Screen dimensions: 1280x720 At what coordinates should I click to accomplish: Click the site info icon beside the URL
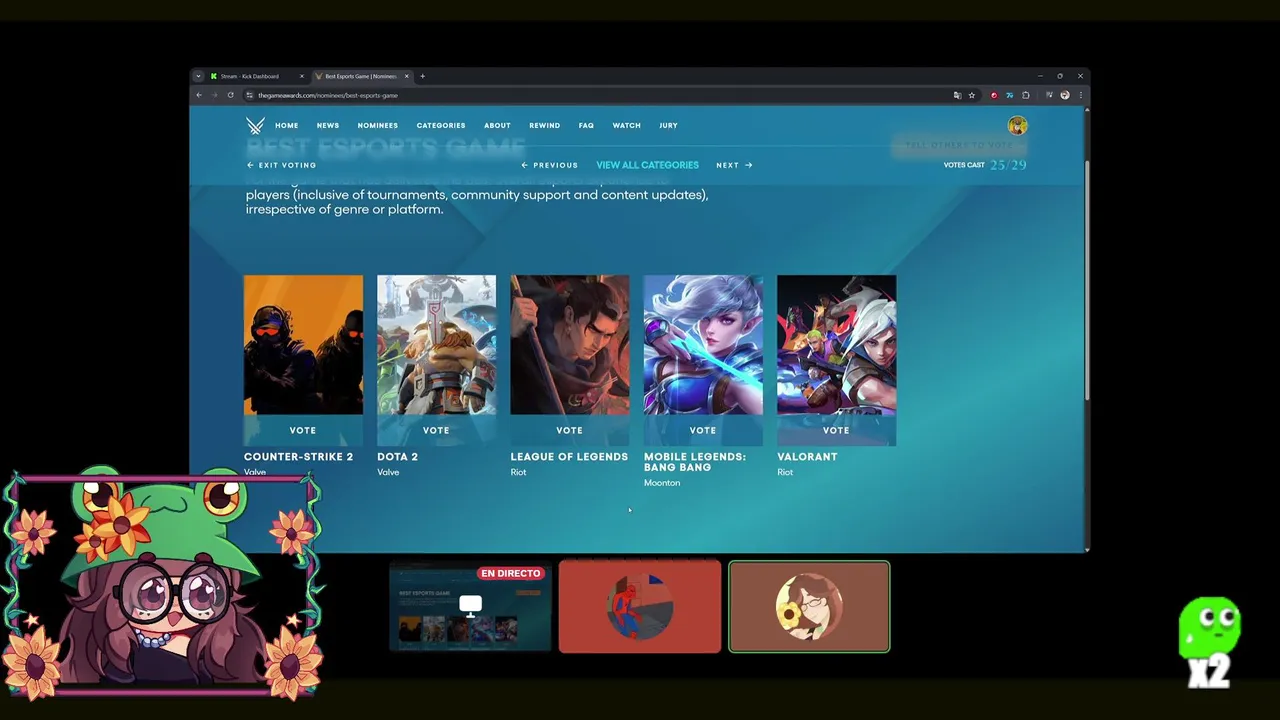tap(249, 95)
